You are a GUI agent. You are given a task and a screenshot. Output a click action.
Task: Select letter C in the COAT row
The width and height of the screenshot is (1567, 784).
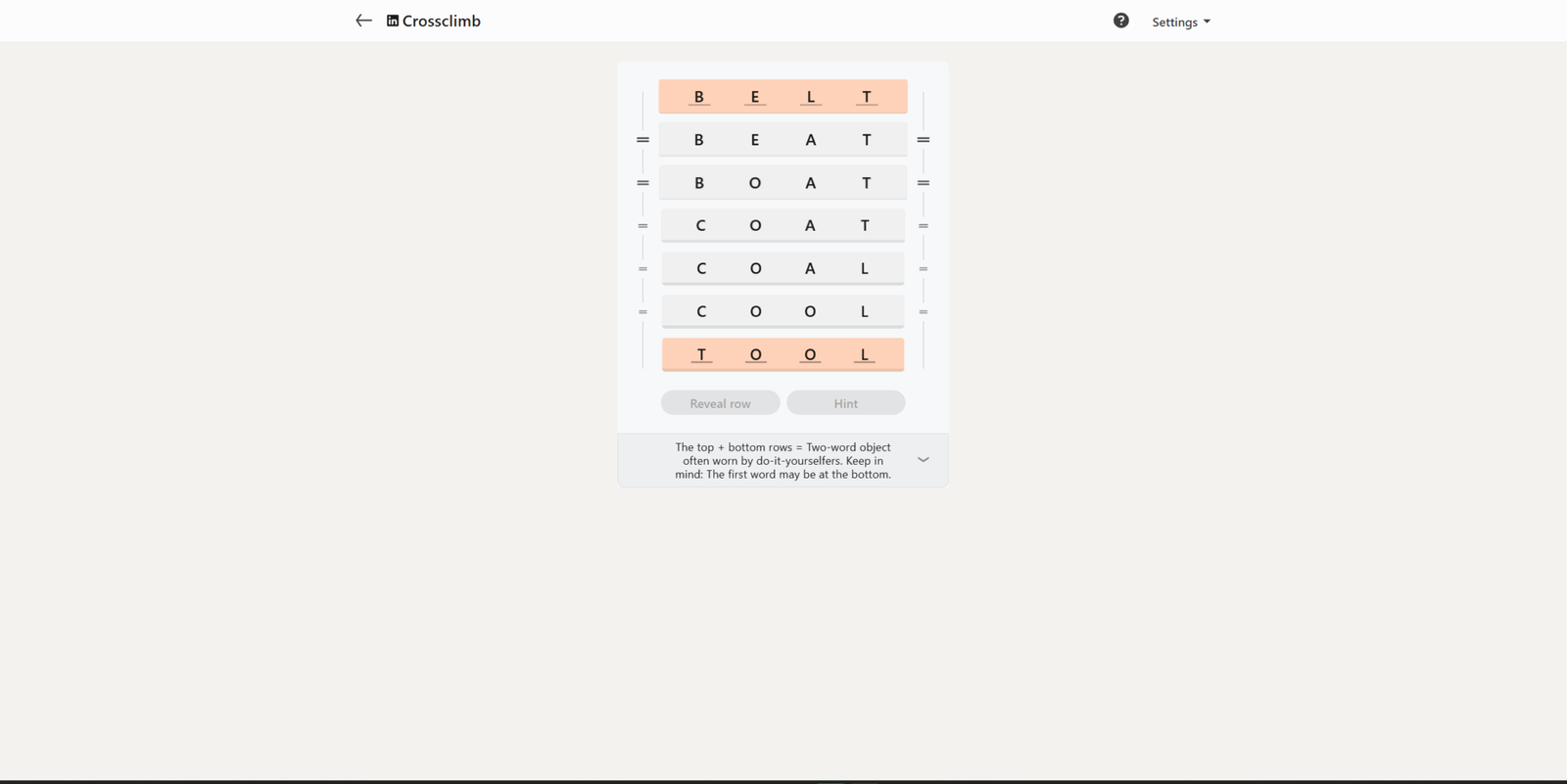700,226
